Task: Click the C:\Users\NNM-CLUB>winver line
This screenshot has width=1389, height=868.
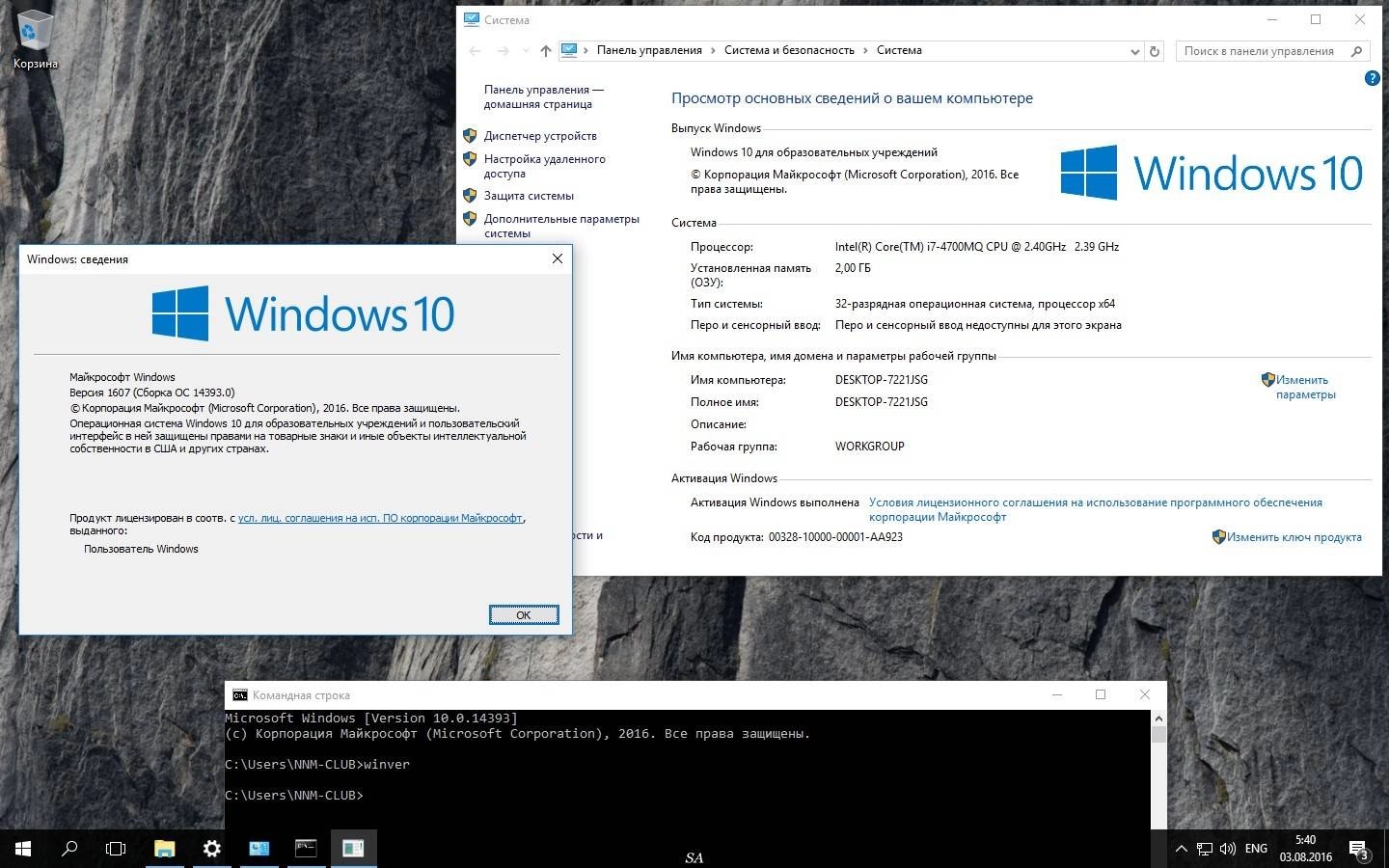Action: click(317, 765)
